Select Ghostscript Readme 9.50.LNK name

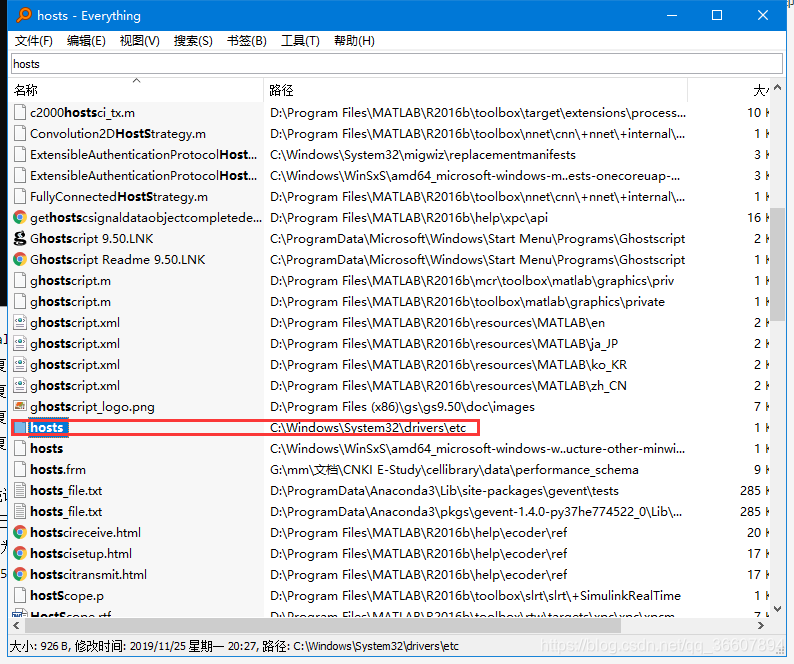pos(117,259)
